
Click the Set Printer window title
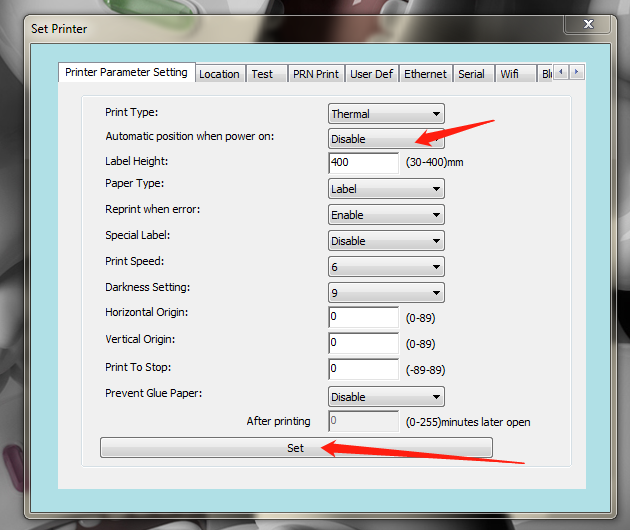[x=59, y=29]
